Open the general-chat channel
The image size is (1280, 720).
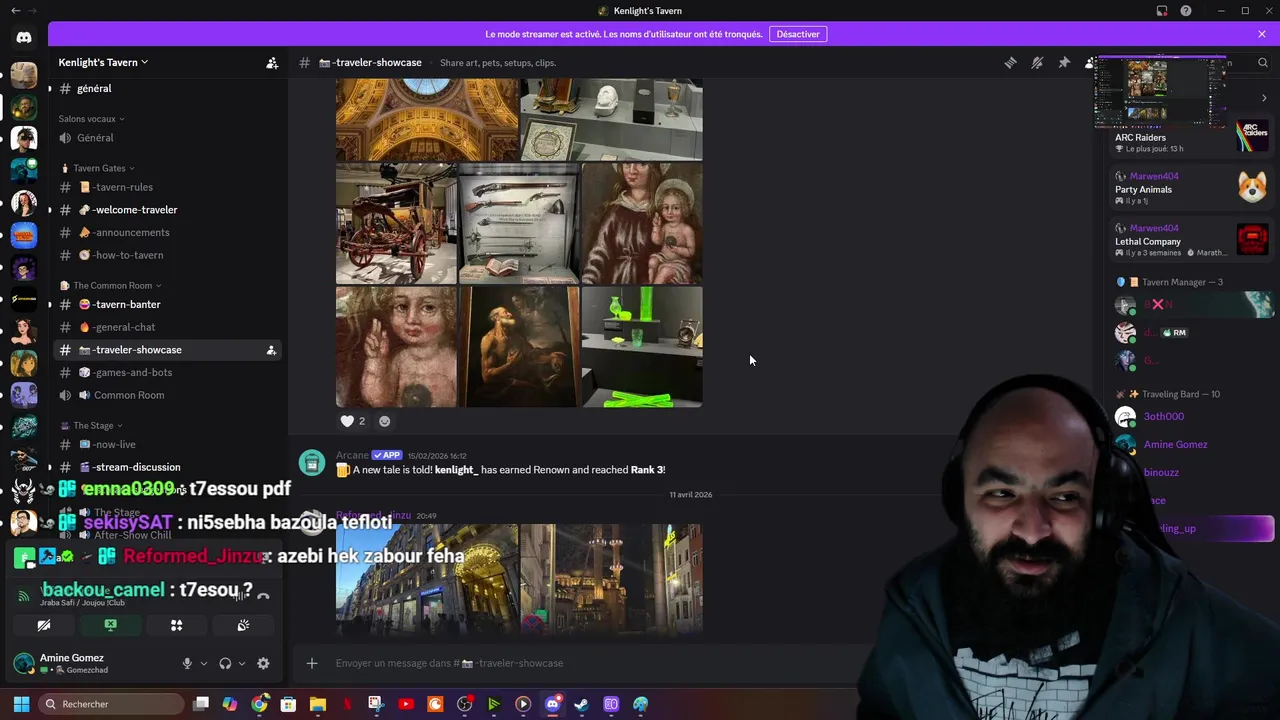(x=166, y=327)
